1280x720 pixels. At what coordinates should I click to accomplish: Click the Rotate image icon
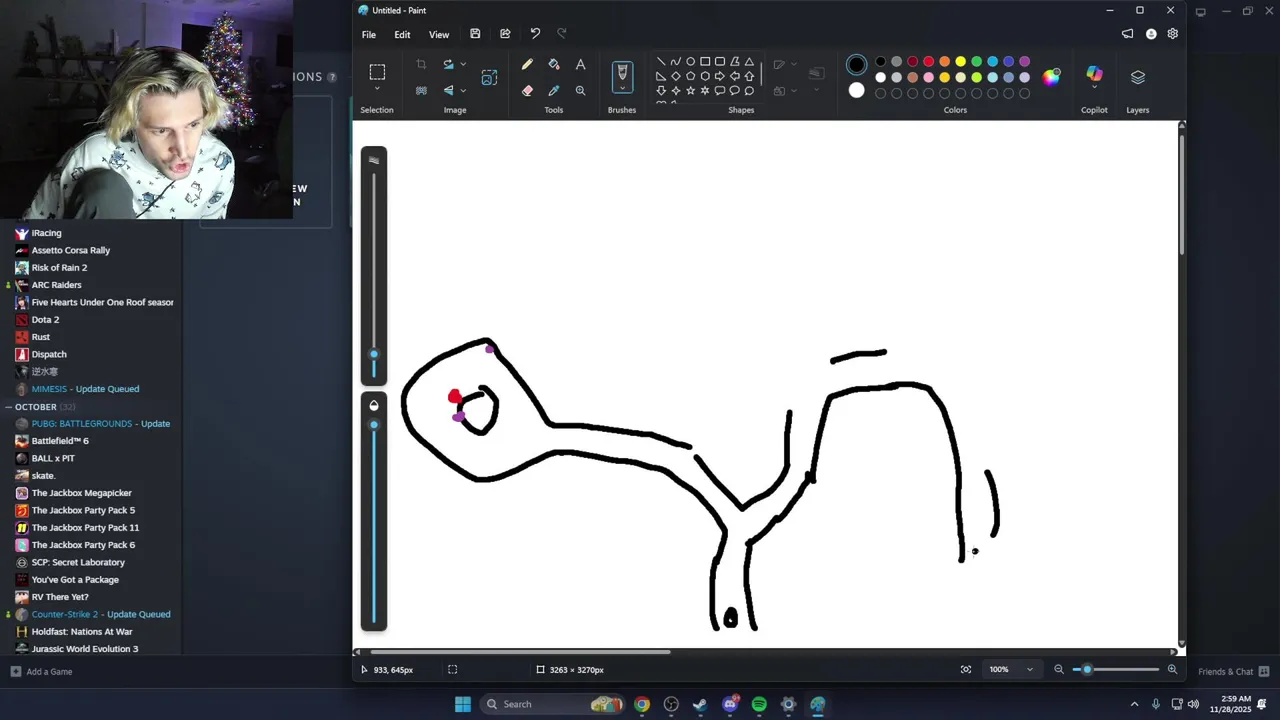pyautogui.click(x=448, y=65)
